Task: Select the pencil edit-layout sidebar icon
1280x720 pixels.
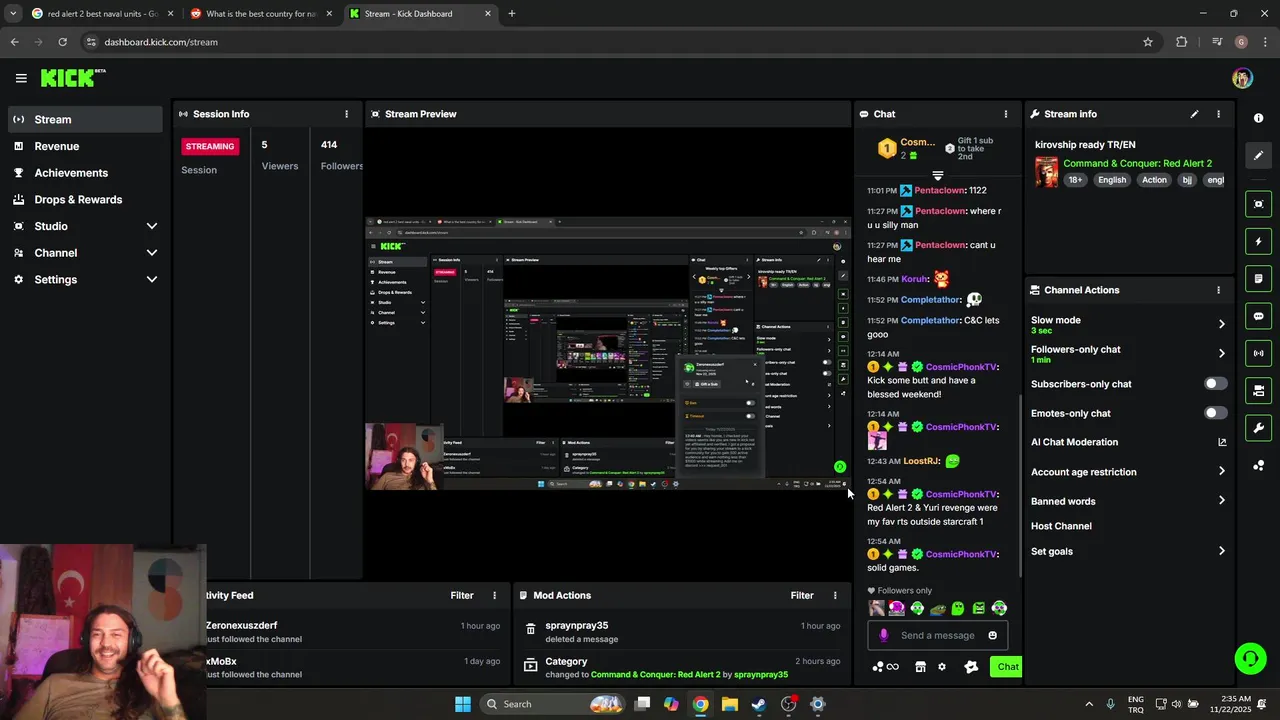Action: tap(1258, 155)
